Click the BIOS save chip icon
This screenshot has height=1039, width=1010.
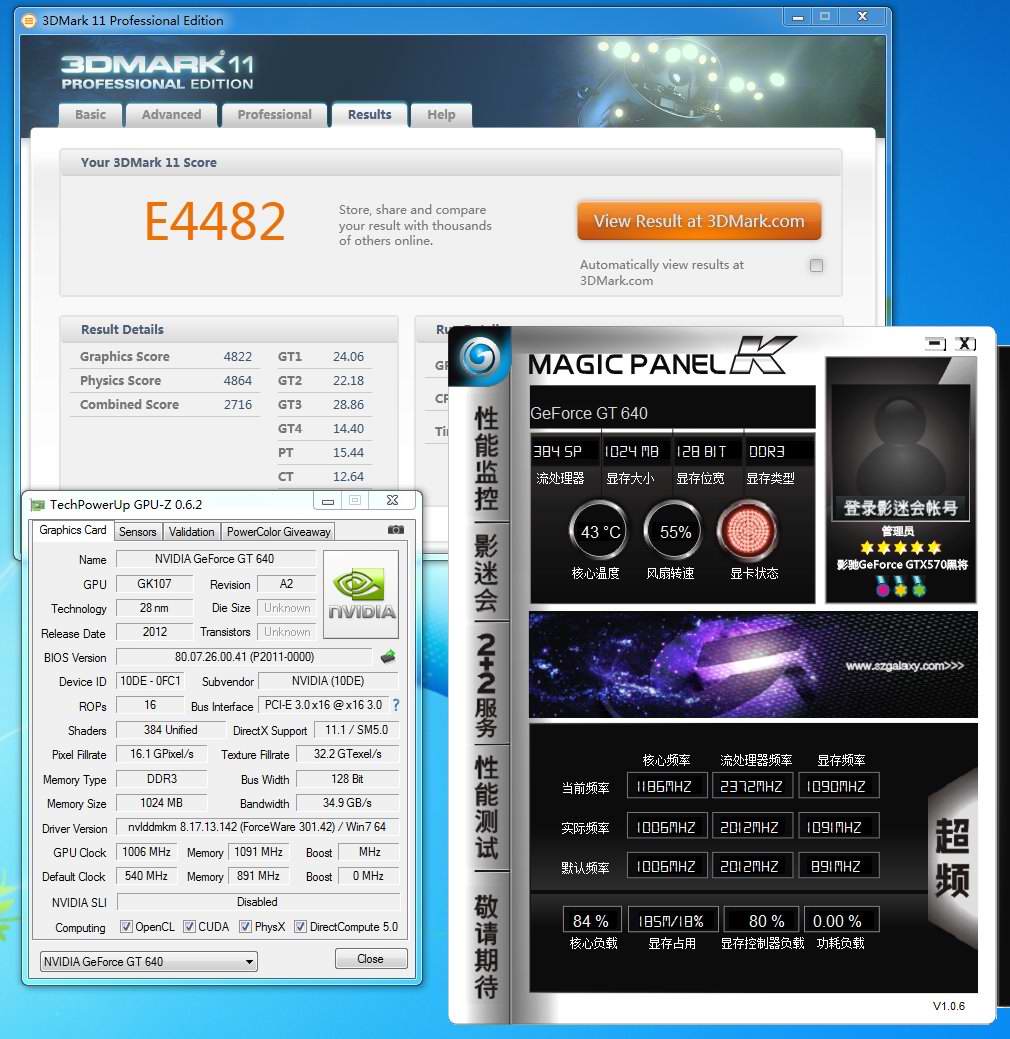pos(388,657)
